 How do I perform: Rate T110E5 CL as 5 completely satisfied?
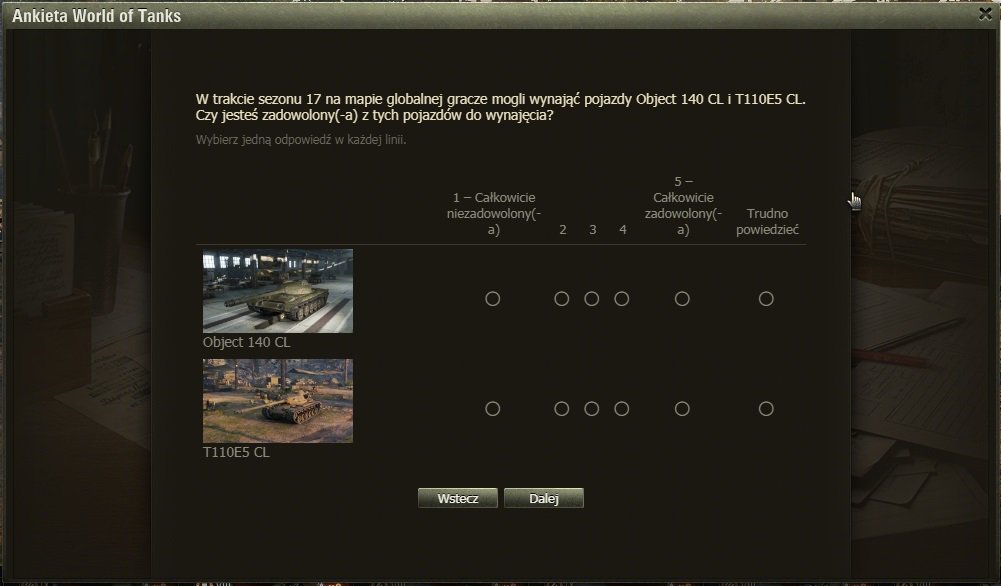(x=682, y=409)
